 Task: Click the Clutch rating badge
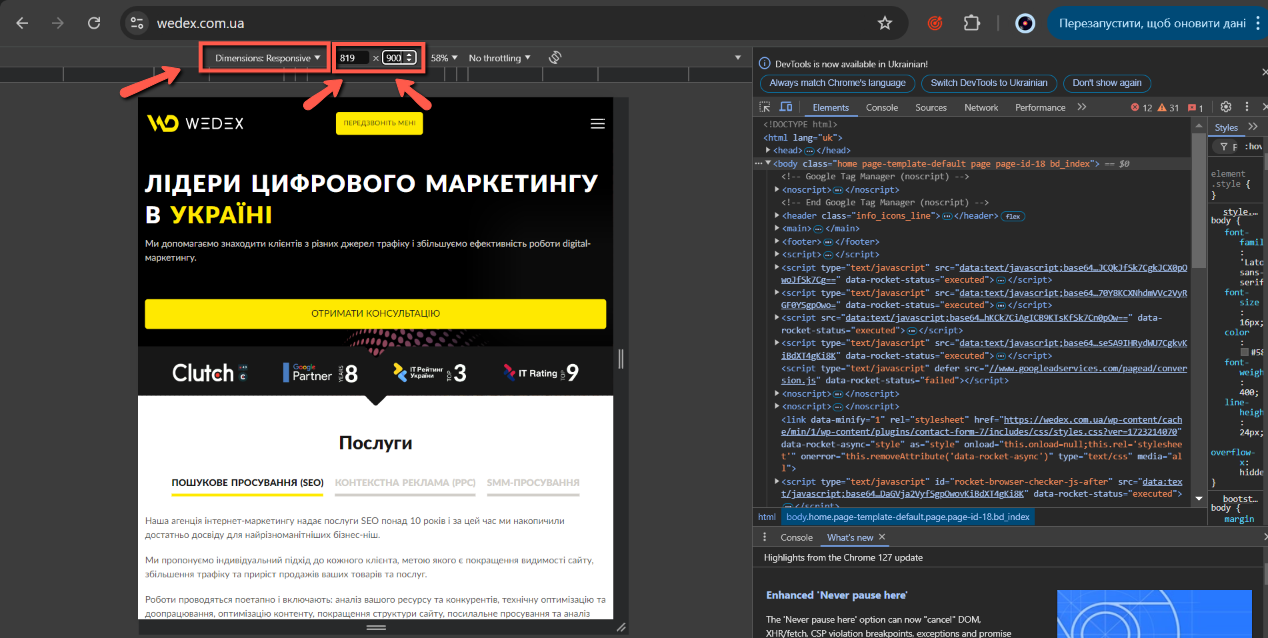[209, 373]
